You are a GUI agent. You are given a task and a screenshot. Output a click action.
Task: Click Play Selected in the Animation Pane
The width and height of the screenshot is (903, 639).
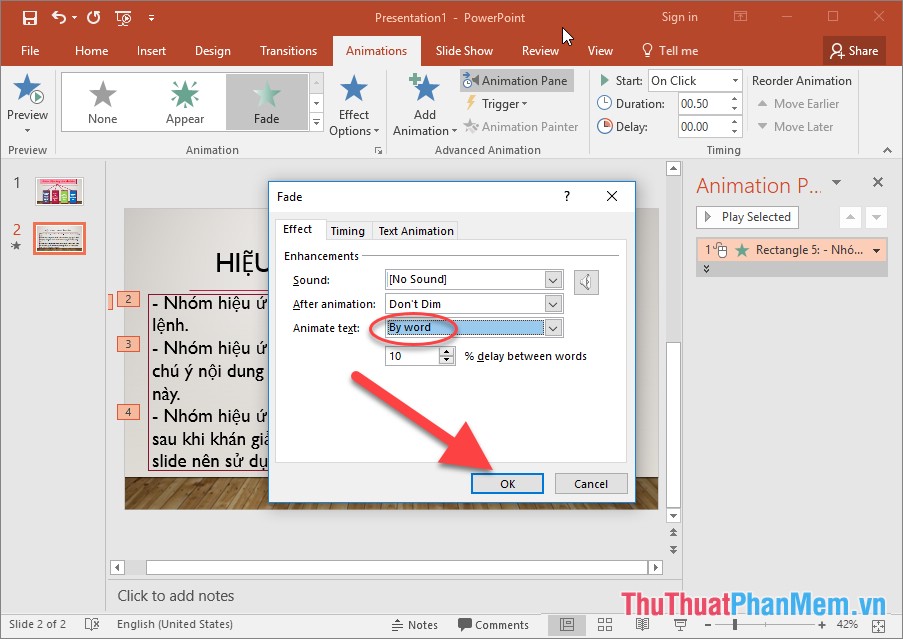[x=746, y=217]
